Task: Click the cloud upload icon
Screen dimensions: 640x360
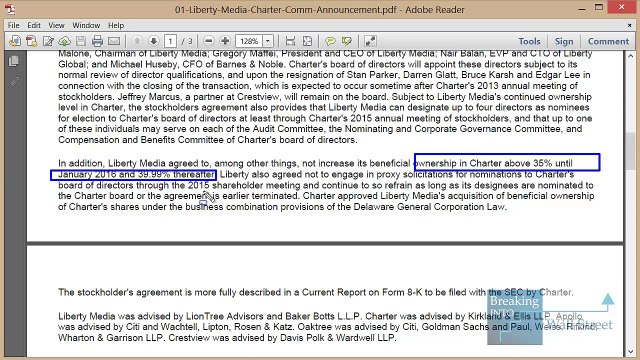Action: (x=64, y=41)
